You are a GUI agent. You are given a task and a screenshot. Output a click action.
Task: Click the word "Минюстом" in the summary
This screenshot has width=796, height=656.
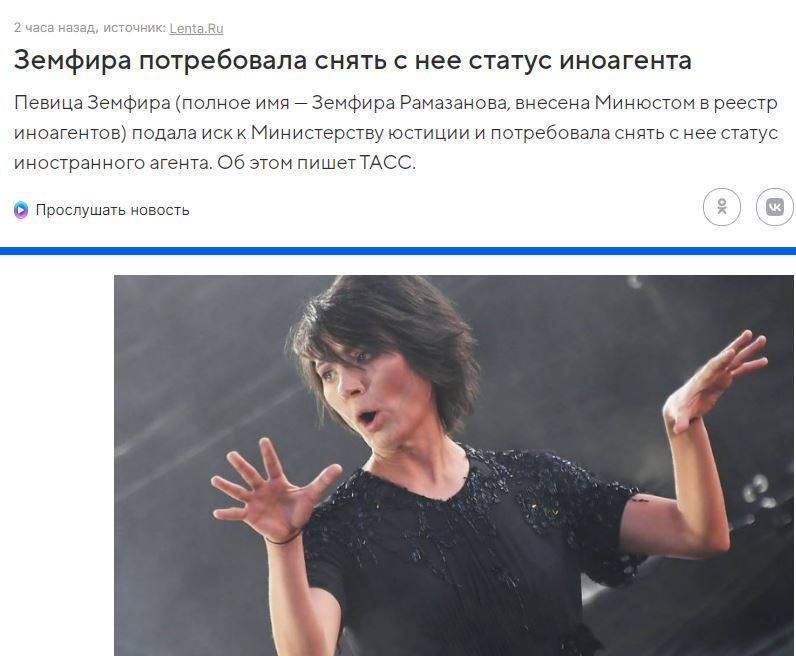[644, 103]
